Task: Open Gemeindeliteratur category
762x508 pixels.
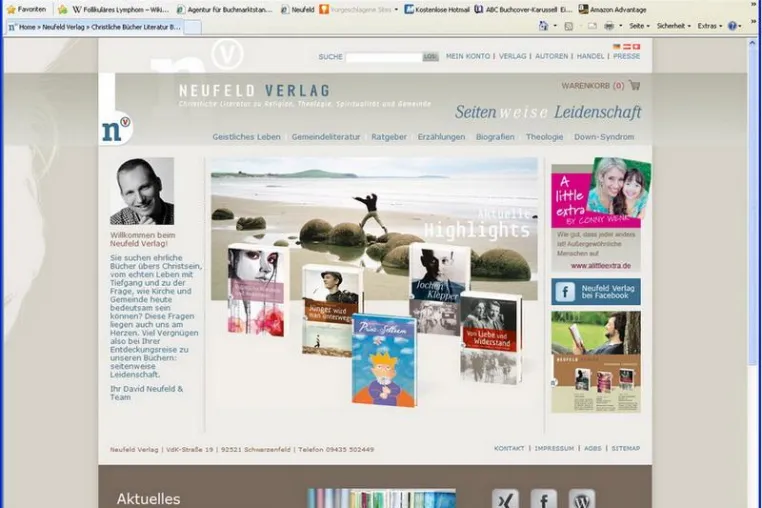Action: [x=326, y=137]
